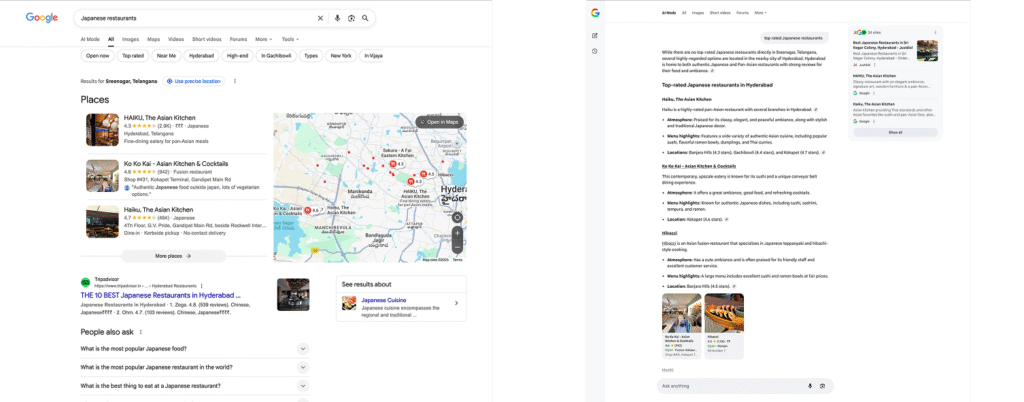Image resolution: width=1024 pixels, height=402 pixels.
Task: Open Japanese Cuisine chevron in See results about
Action: (x=456, y=303)
